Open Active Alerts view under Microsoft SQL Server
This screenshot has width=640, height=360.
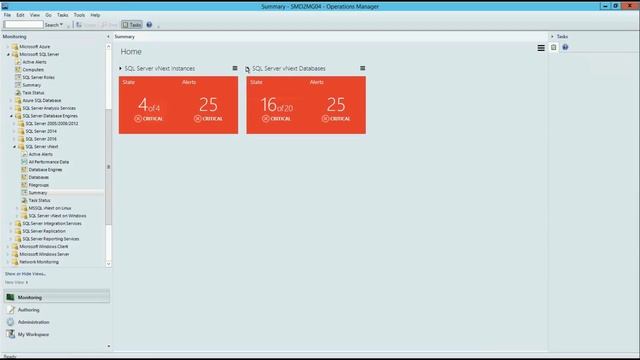34,62
